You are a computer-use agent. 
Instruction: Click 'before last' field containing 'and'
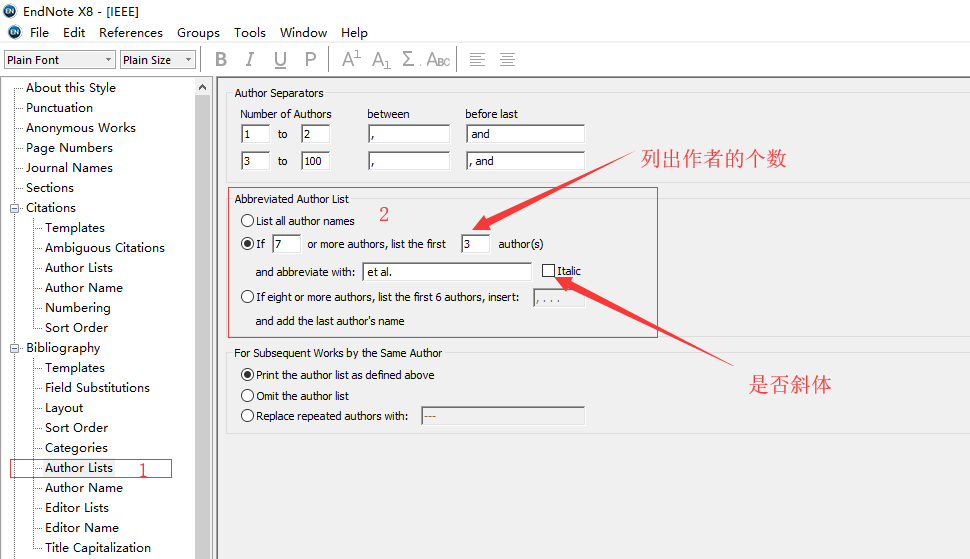(x=526, y=134)
